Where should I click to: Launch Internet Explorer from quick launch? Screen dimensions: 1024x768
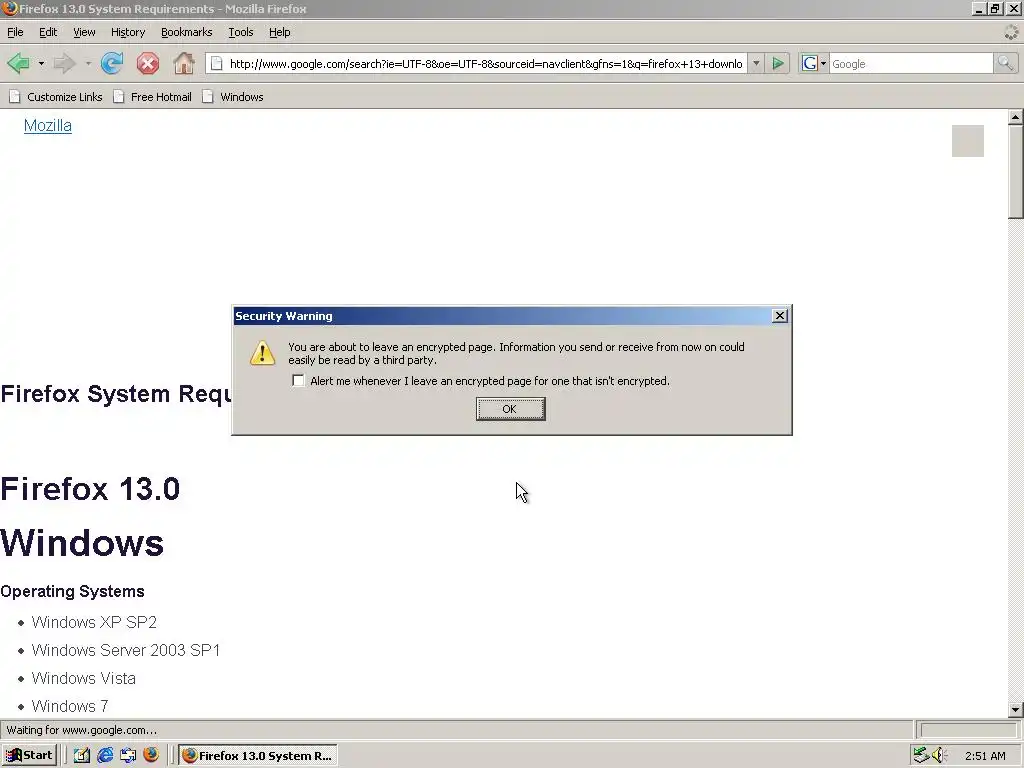click(104, 755)
